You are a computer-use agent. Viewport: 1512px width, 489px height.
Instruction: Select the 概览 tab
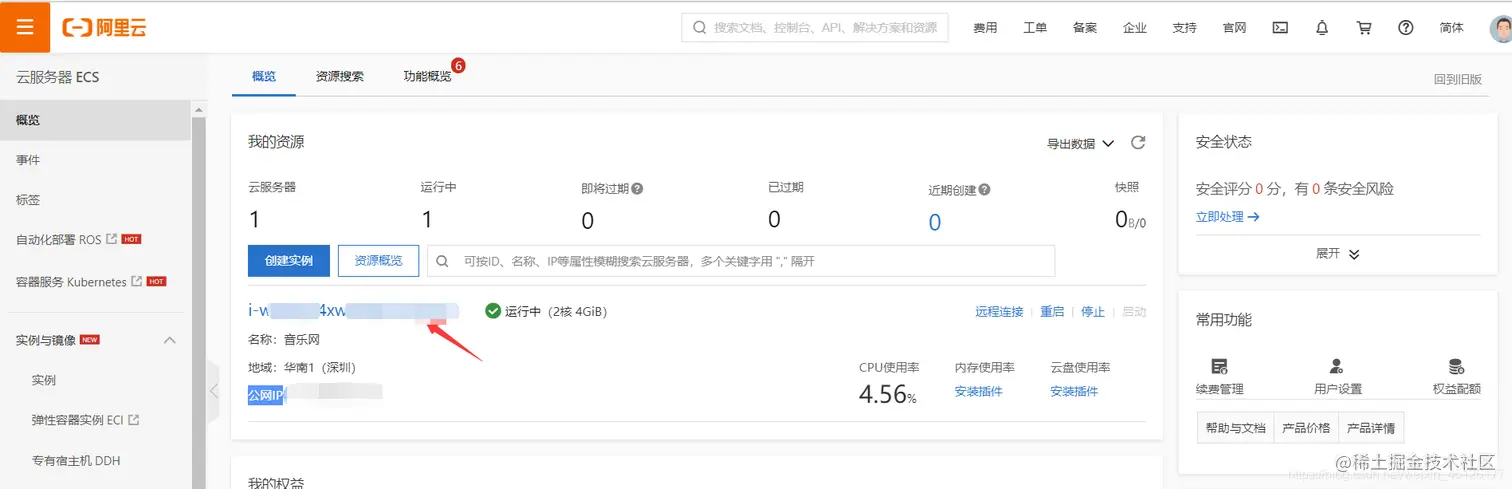(264, 76)
